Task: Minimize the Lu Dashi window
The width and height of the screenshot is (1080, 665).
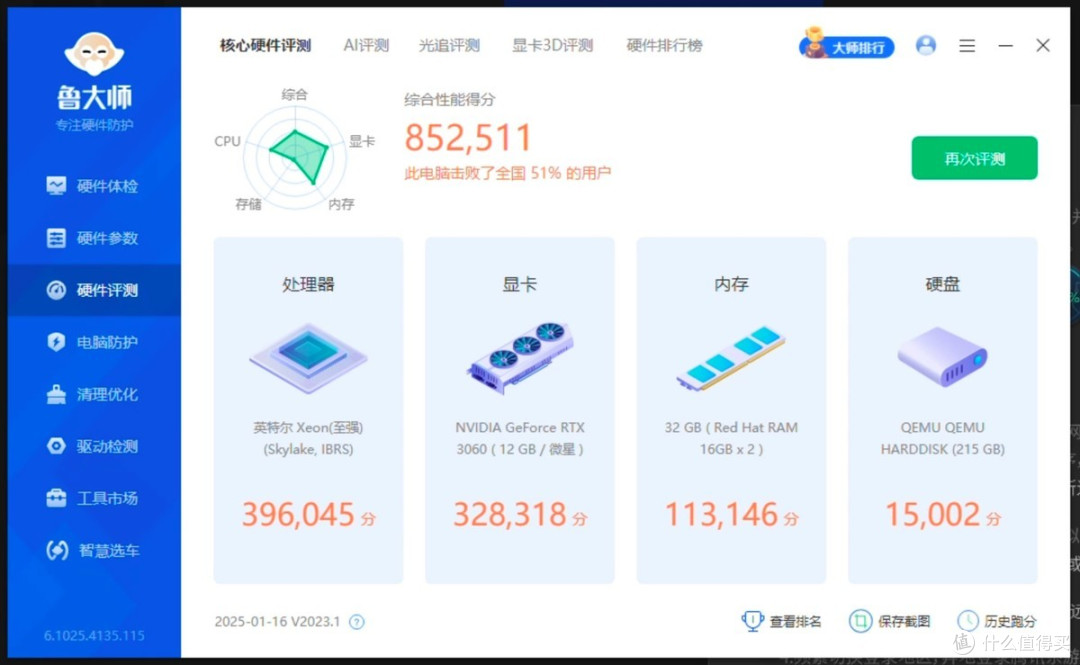Action: [1006, 45]
